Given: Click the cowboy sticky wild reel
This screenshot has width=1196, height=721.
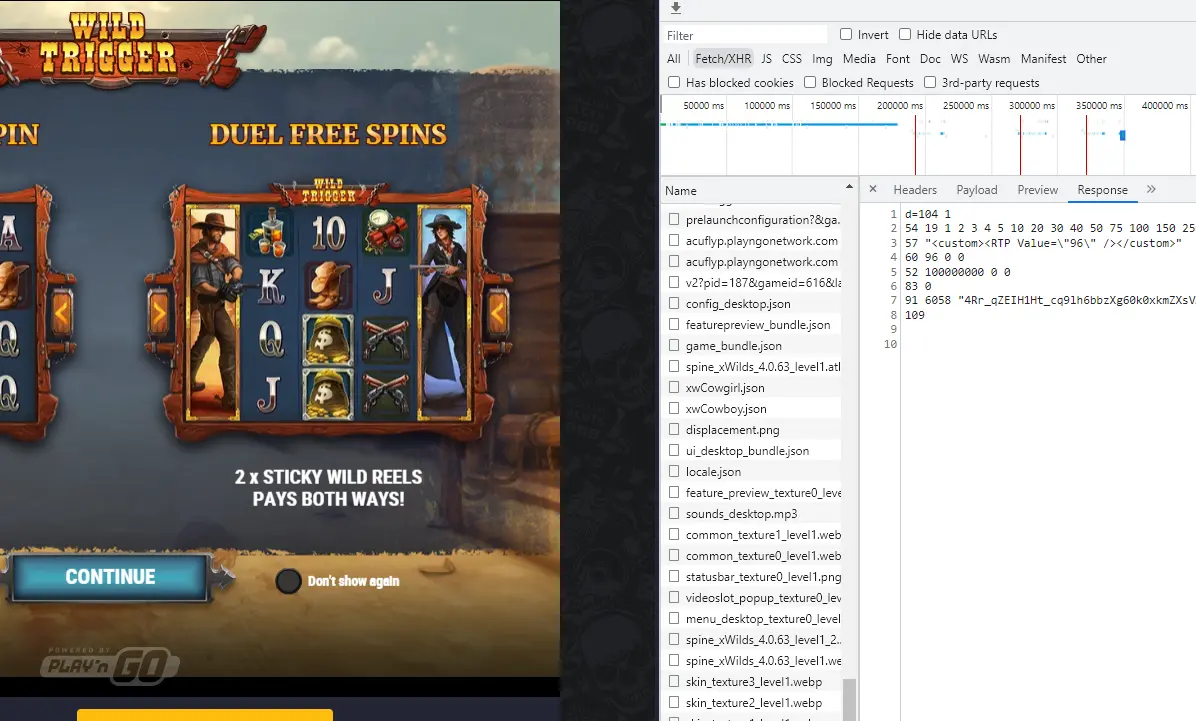Looking at the screenshot, I should [213, 312].
